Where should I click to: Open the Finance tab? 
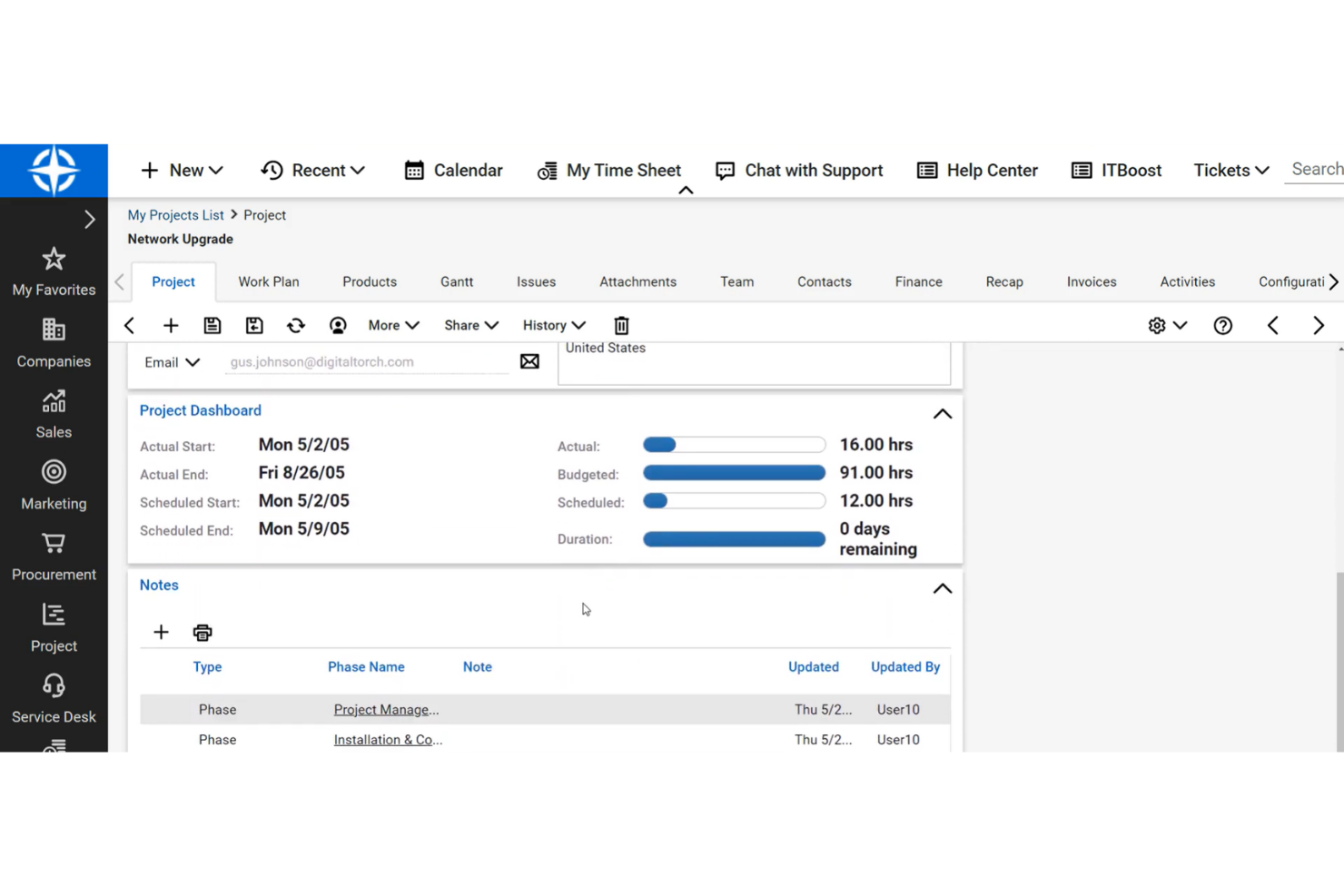[917, 281]
